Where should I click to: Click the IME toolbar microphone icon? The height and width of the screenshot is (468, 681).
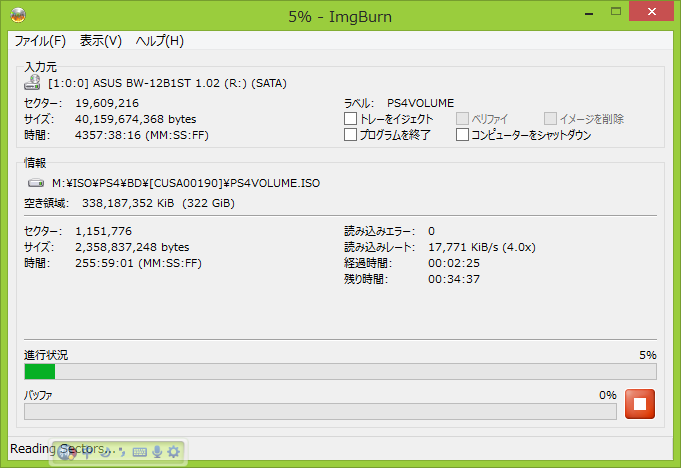[x=157, y=452]
